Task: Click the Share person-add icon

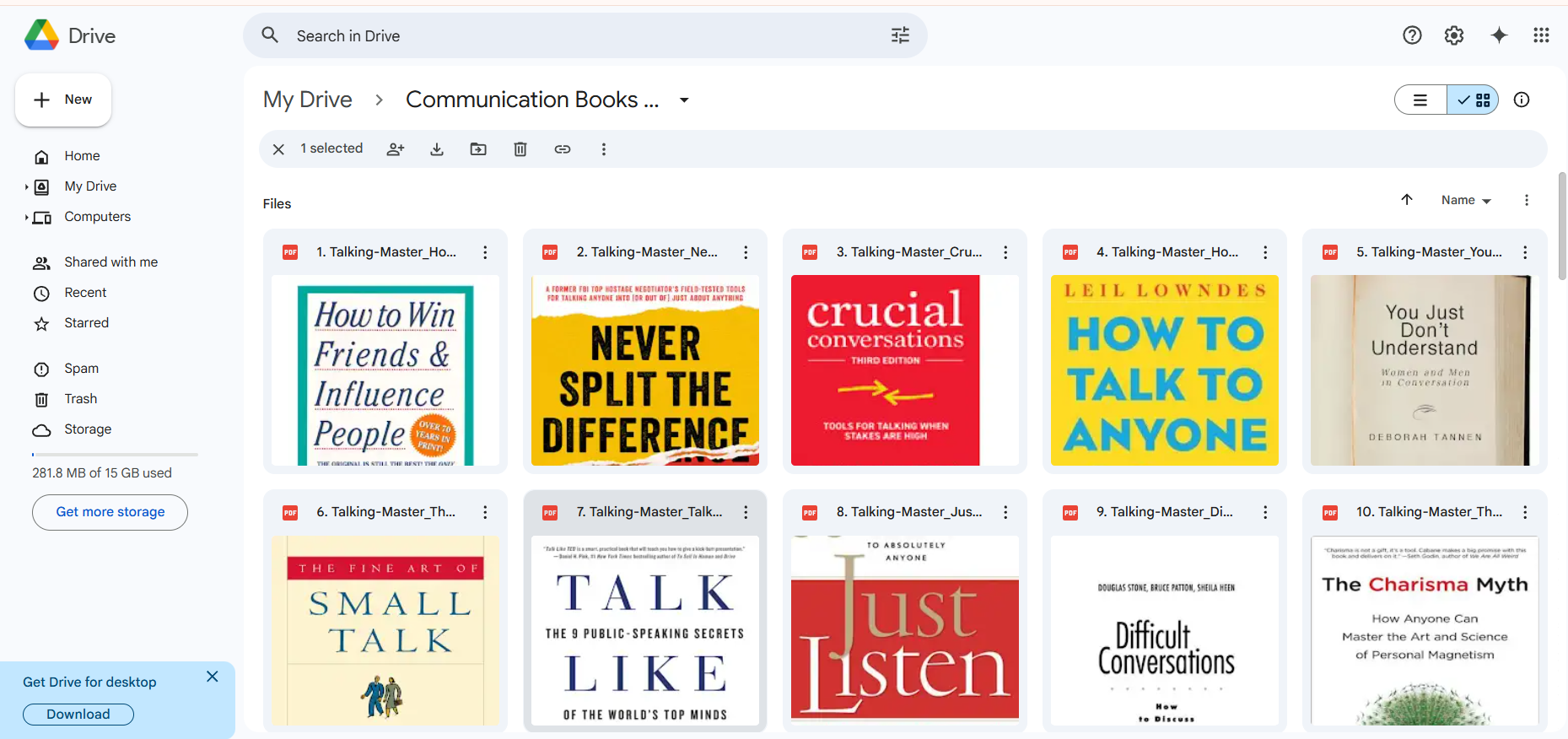Action: point(396,149)
